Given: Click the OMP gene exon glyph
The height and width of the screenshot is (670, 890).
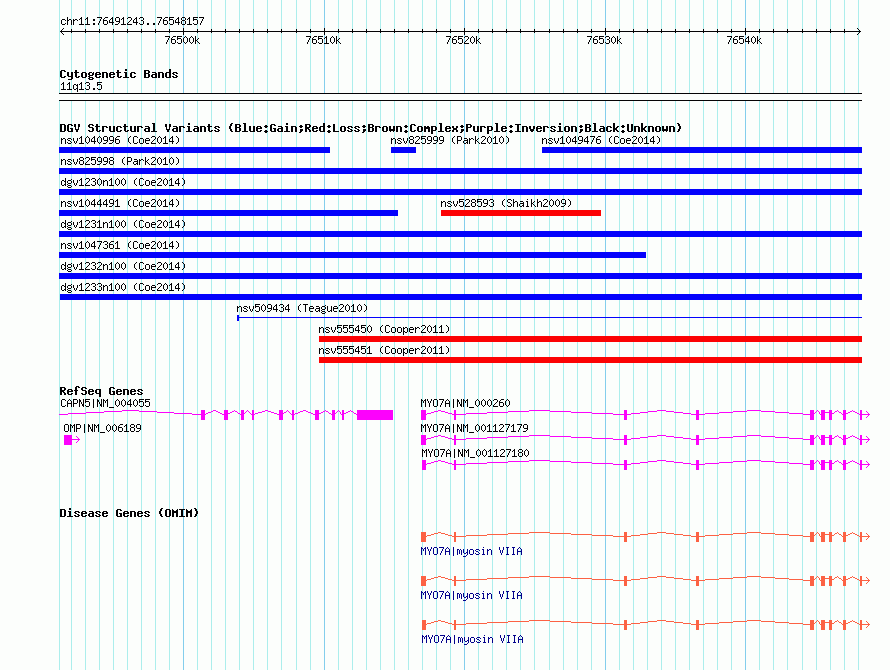Looking at the screenshot, I should pyautogui.click(x=68, y=440).
